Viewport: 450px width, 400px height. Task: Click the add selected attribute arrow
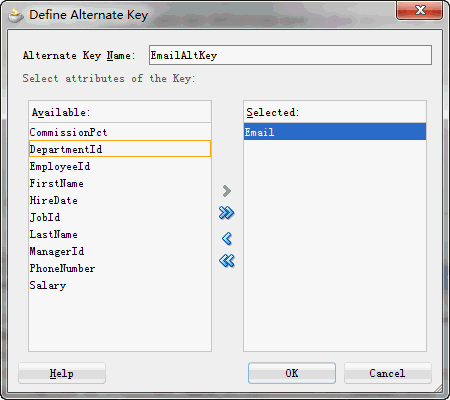click(227, 191)
